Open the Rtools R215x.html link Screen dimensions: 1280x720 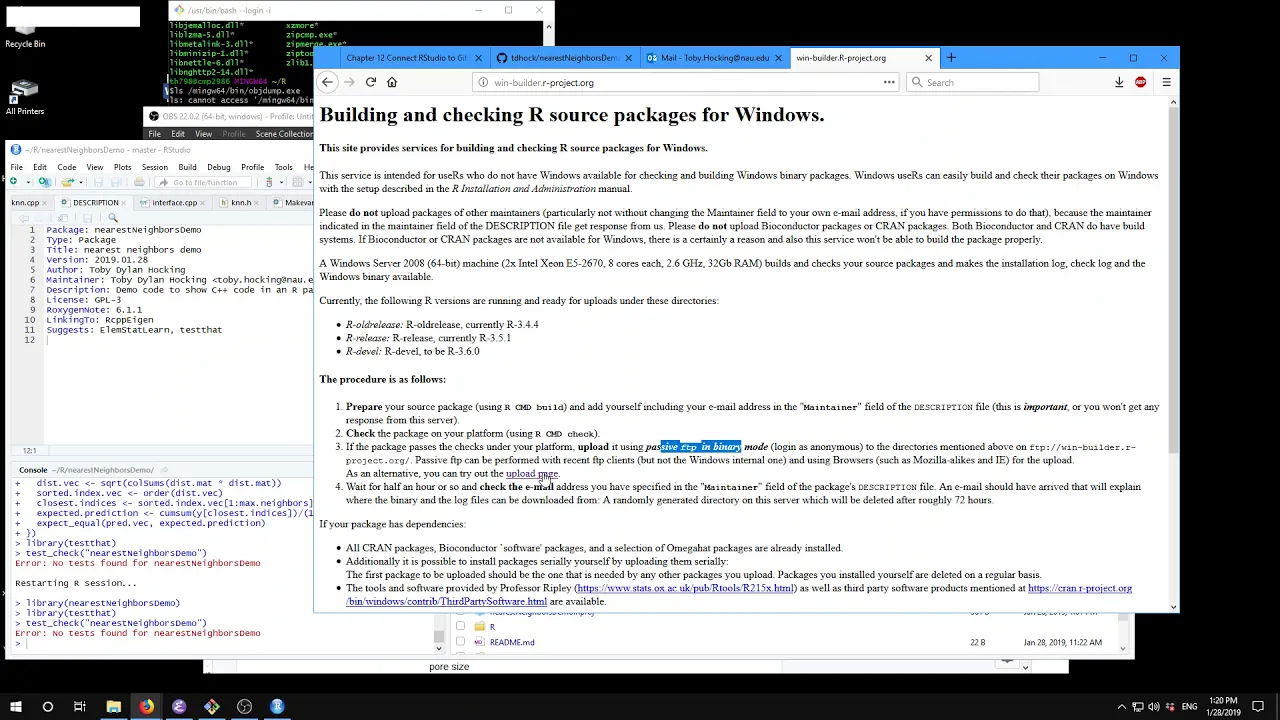coord(685,588)
